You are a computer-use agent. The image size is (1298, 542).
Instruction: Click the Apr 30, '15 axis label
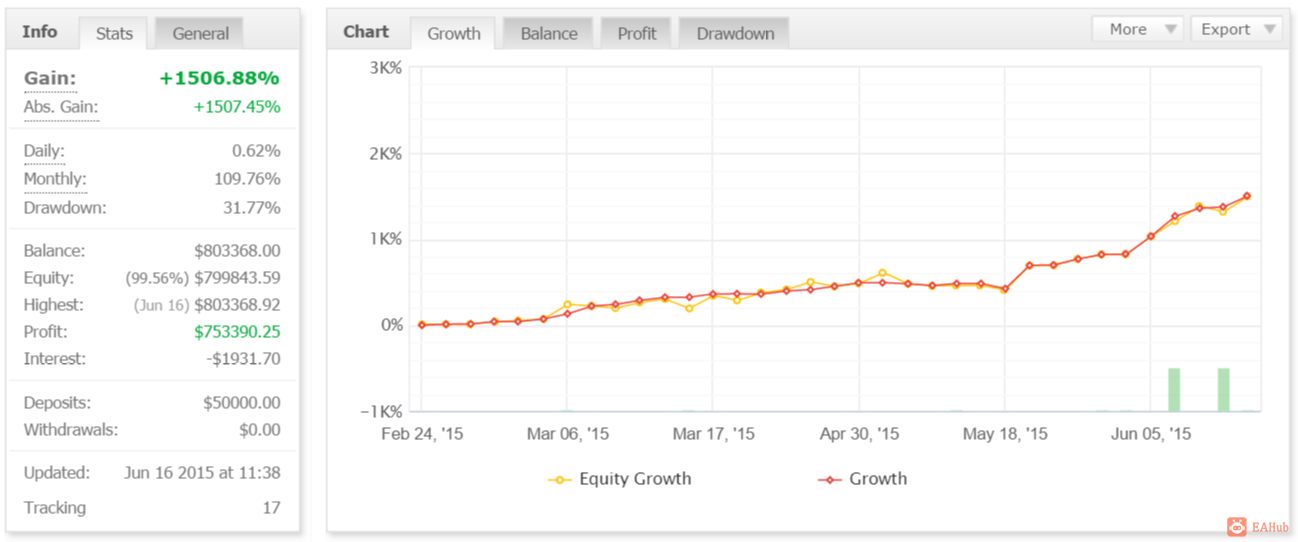click(x=859, y=434)
